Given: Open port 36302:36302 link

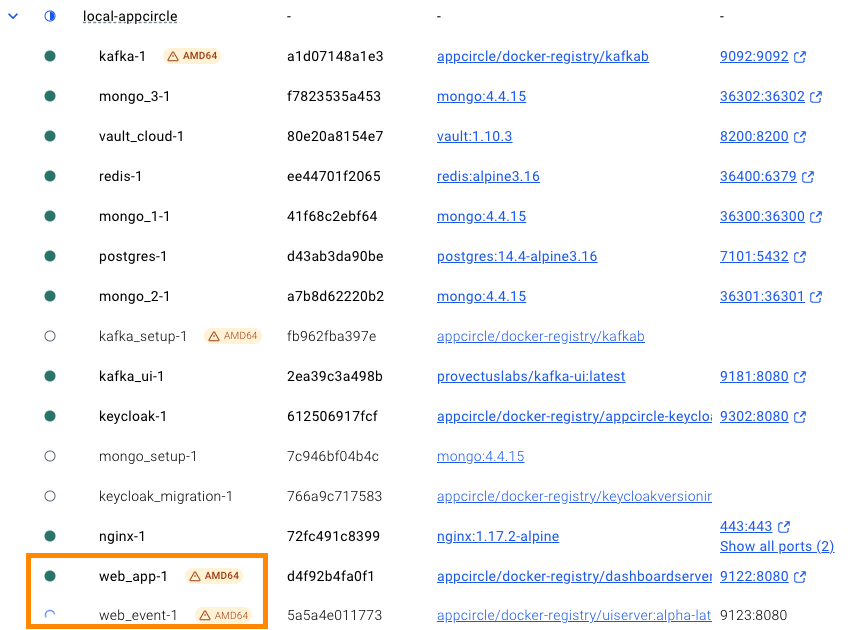Looking at the screenshot, I should point(762,97).
